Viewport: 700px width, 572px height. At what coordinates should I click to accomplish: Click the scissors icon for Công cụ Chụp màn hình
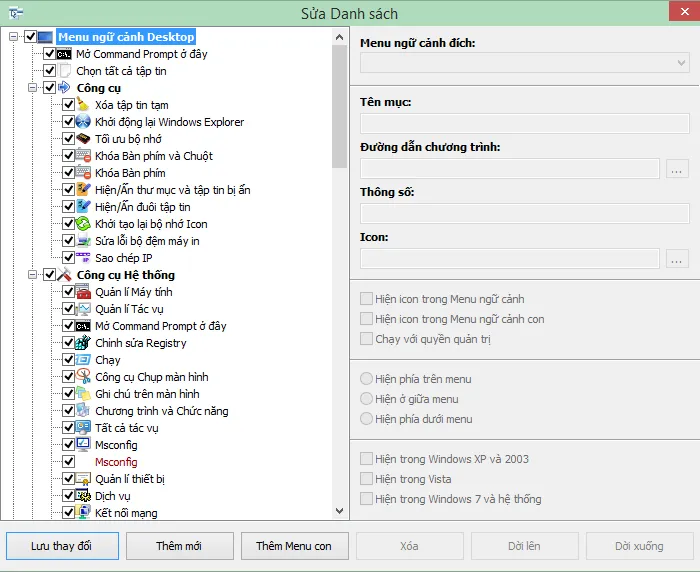(83, 376)
